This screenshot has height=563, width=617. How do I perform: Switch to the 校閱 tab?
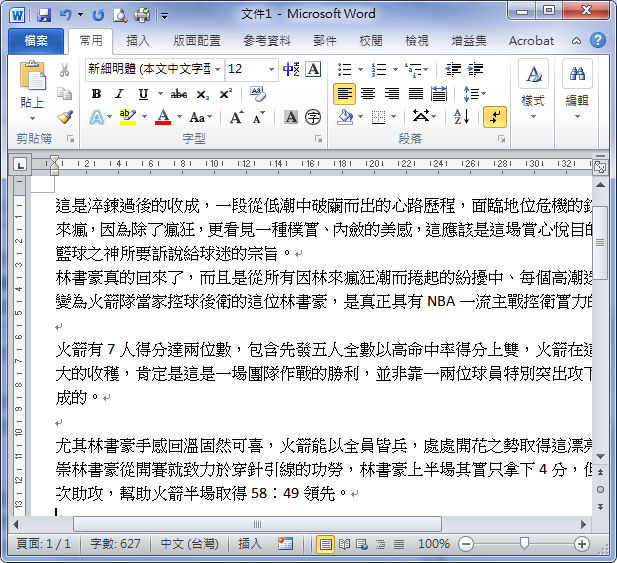point(371,41)
